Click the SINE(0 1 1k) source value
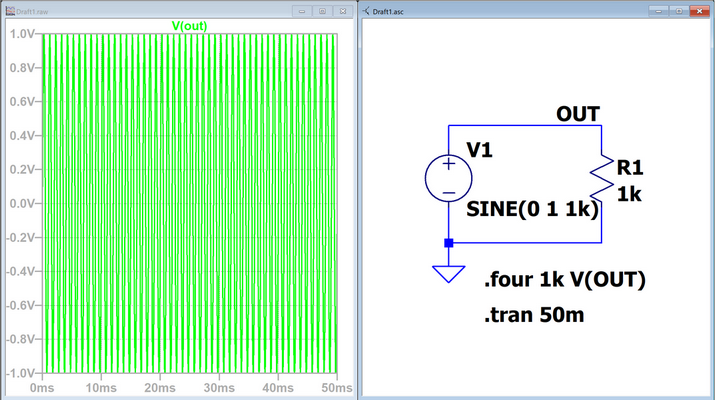This screenshot has width=715, height=400. (532, 210)
